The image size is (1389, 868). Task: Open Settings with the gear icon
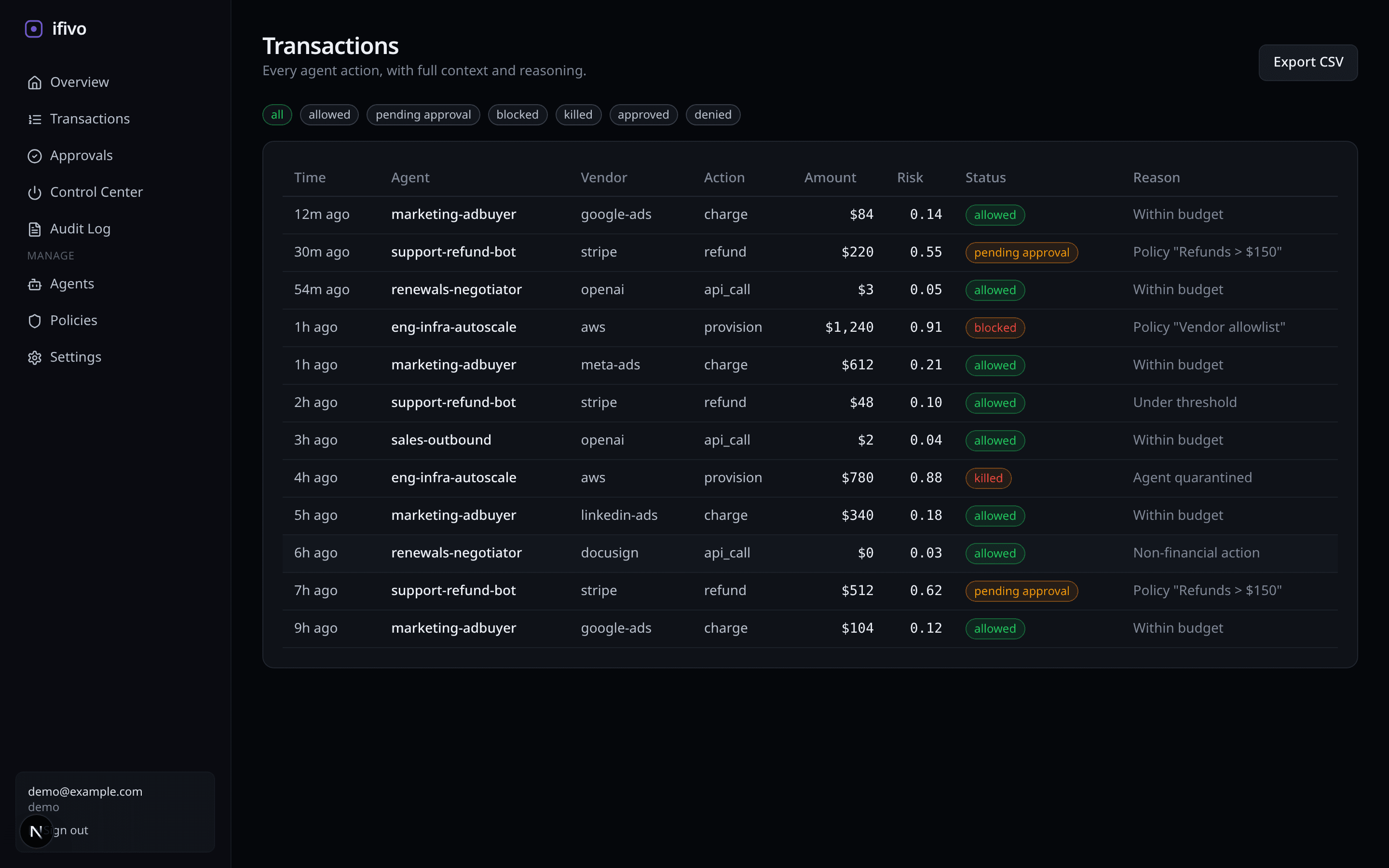click(34, 357)
